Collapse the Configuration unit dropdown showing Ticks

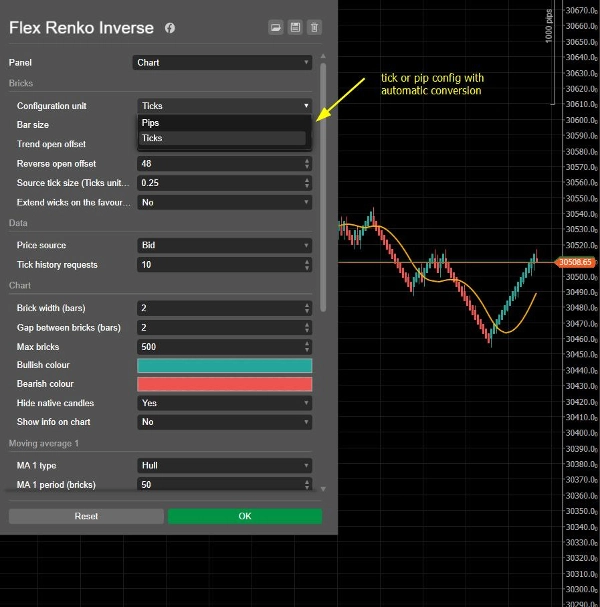coord(225,106)
